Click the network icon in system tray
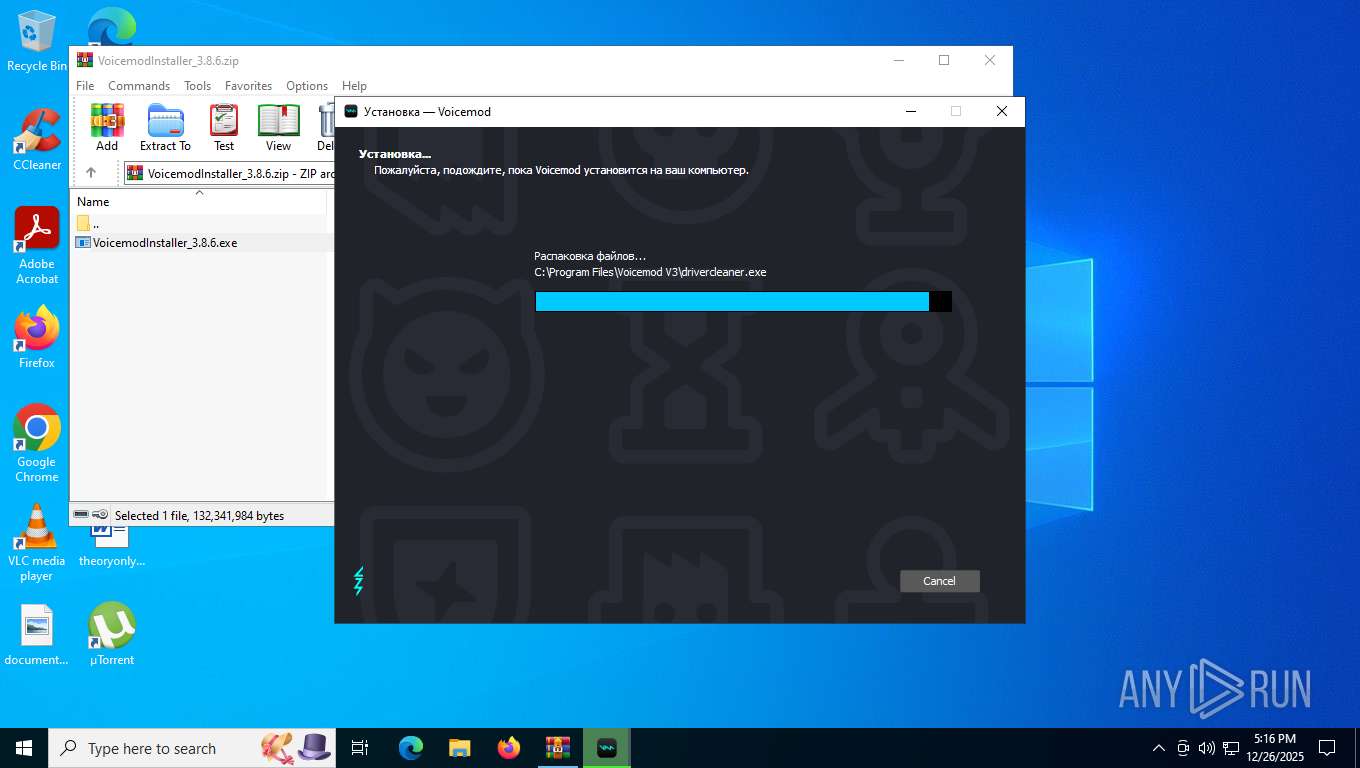This screenshot has height=768, width=1360. click(1231, 748)
